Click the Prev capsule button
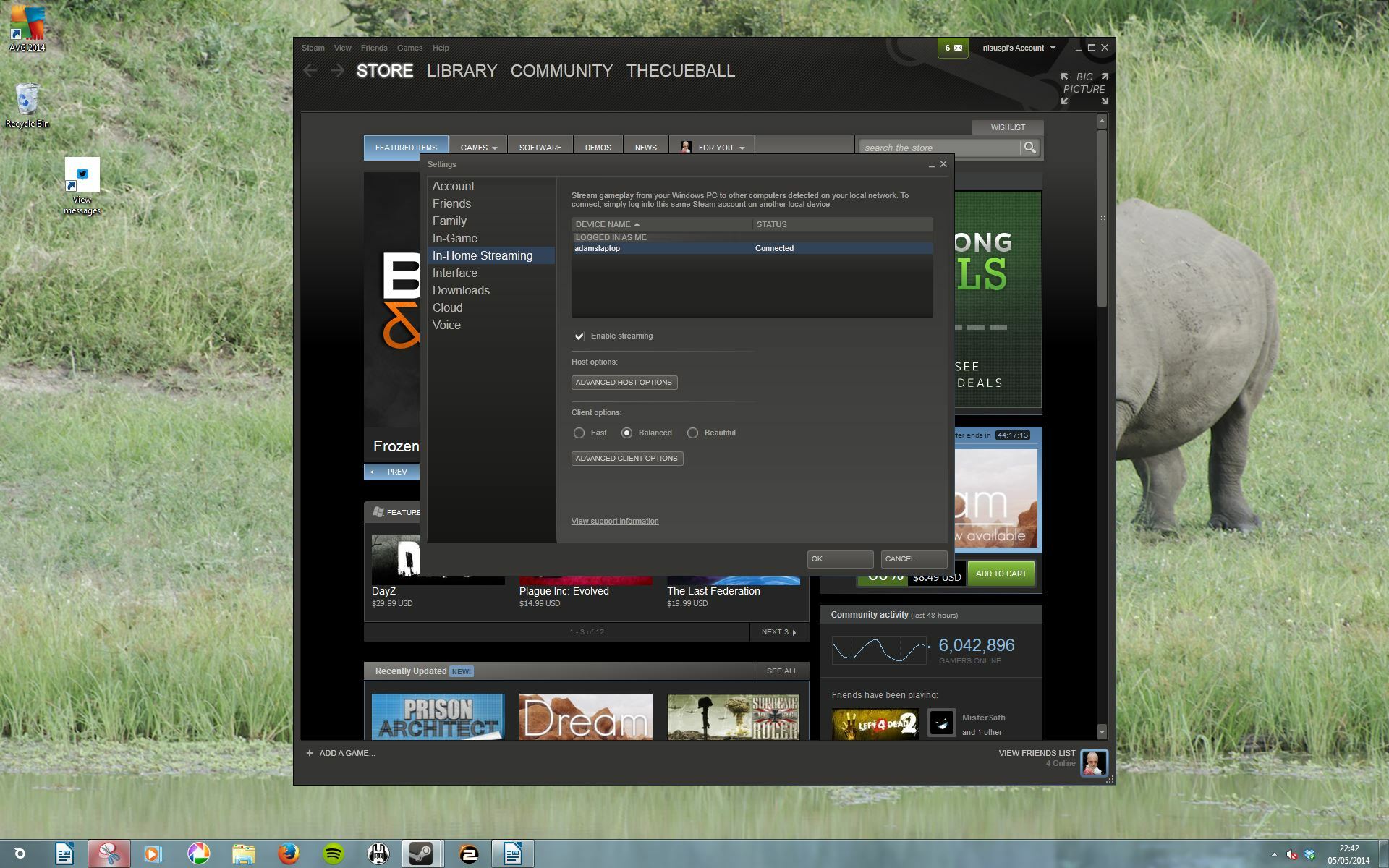 (x=391, y=472)
